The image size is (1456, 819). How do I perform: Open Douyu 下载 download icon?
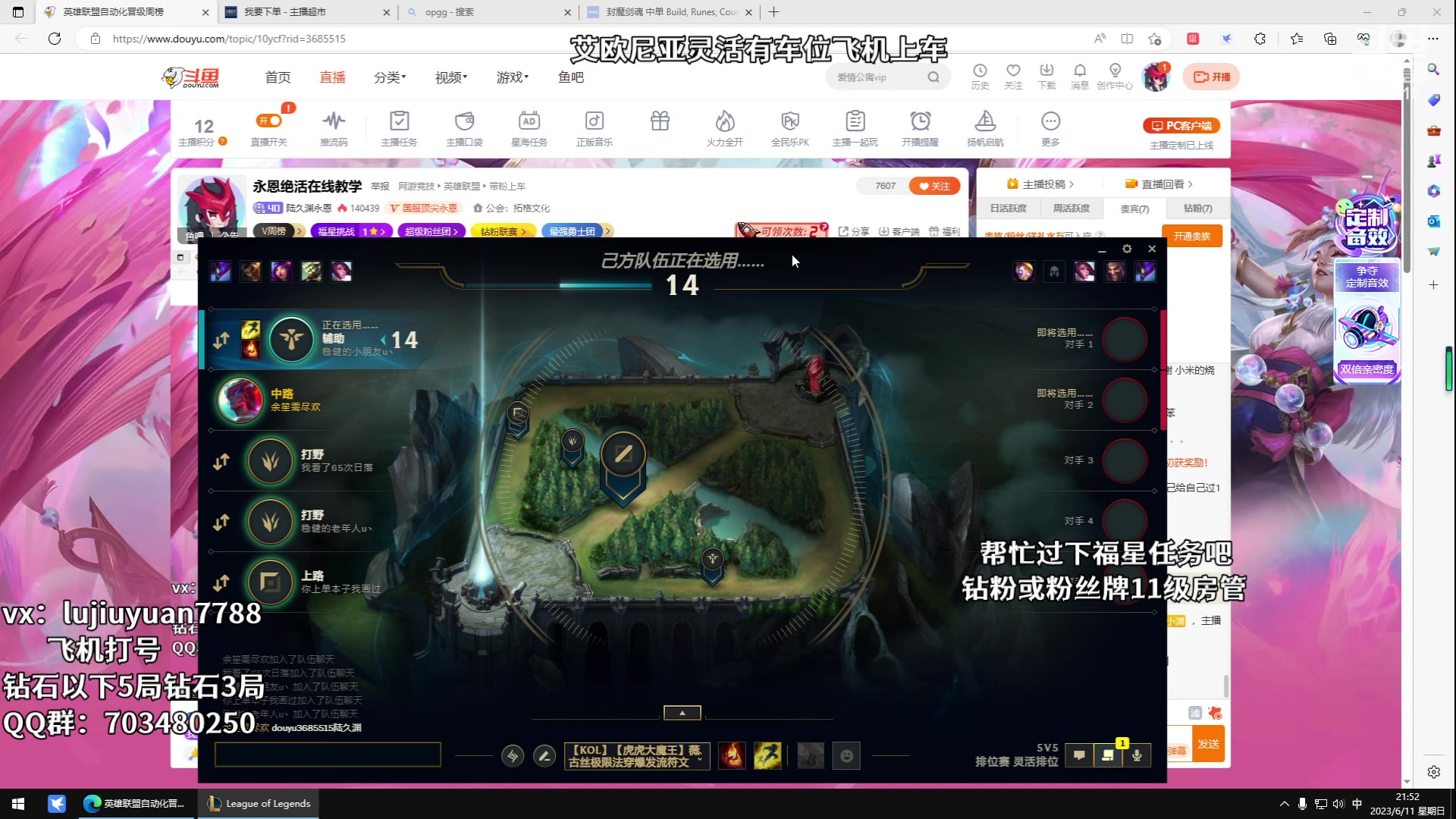pyautogui.click(x=1046, y=77)
